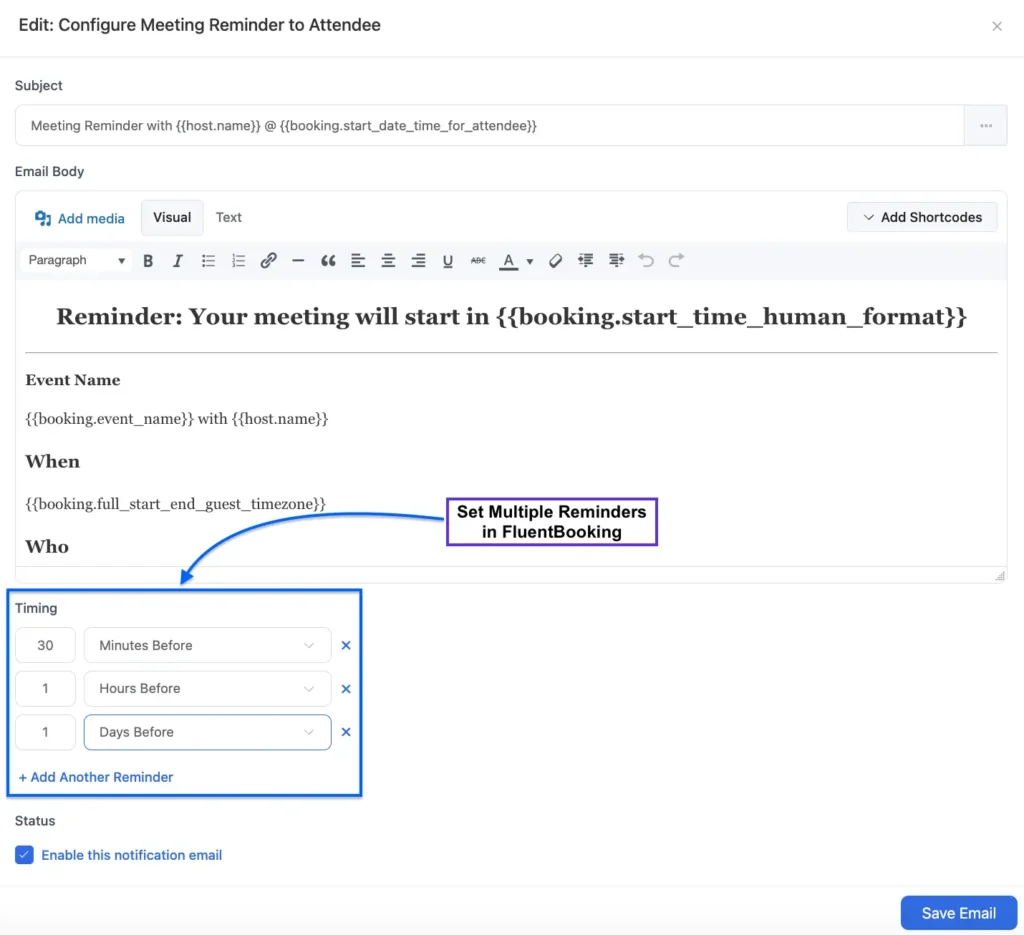Center align the selected text
The width and height of the screenshot is (1024, 935).
(x=388, y=260)
